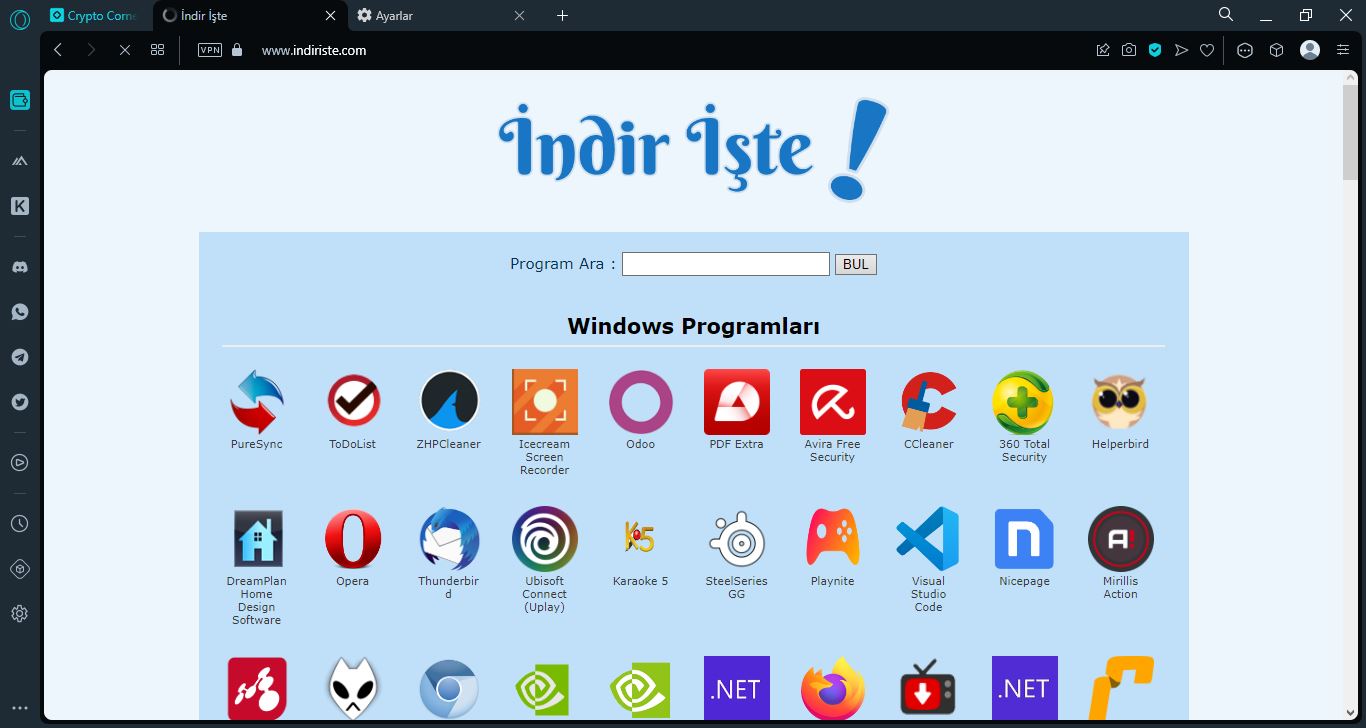Viewport: 1366px width, 728px height.
Task: Open the sidebar three-dots menu
Action: pyautogui.click(x=19, y=708)
